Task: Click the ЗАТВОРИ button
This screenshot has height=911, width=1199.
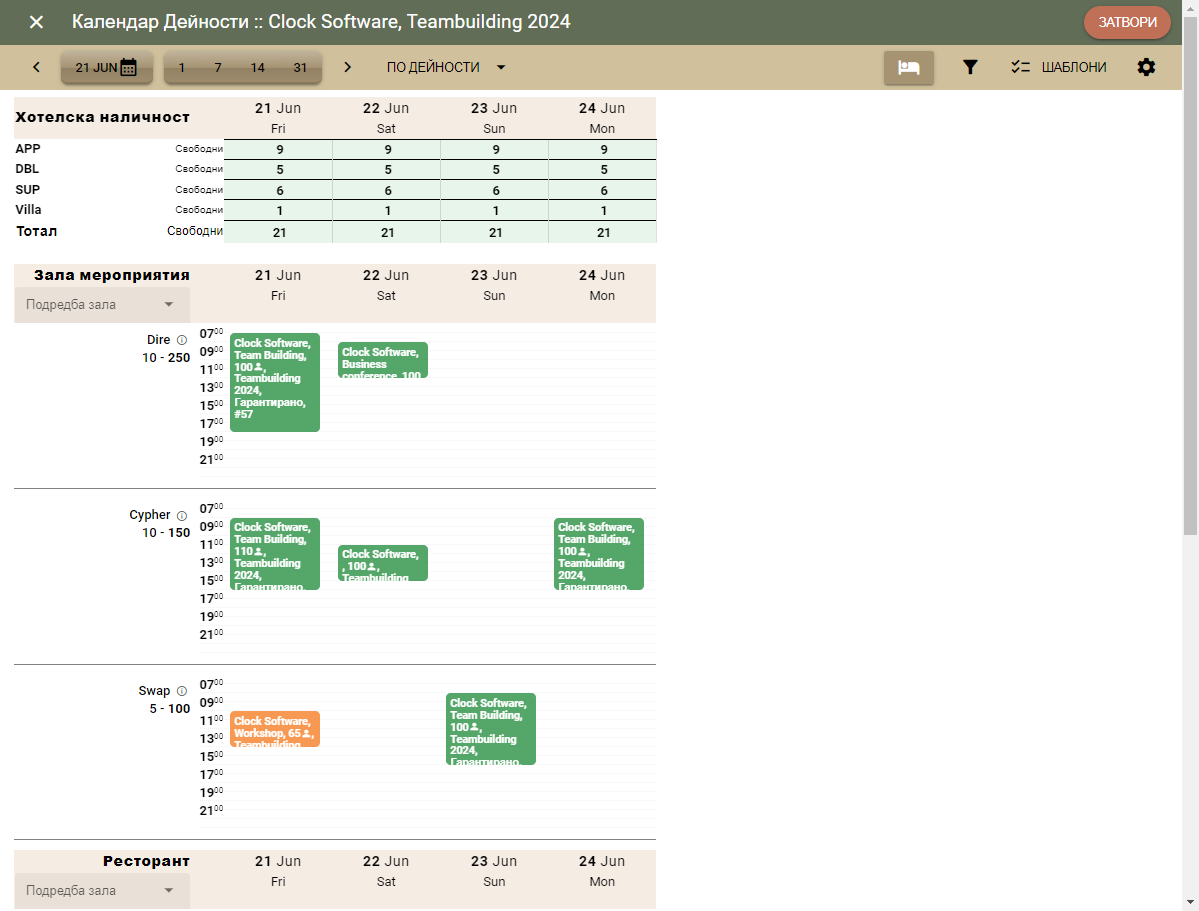Action: pos(1127,22)
